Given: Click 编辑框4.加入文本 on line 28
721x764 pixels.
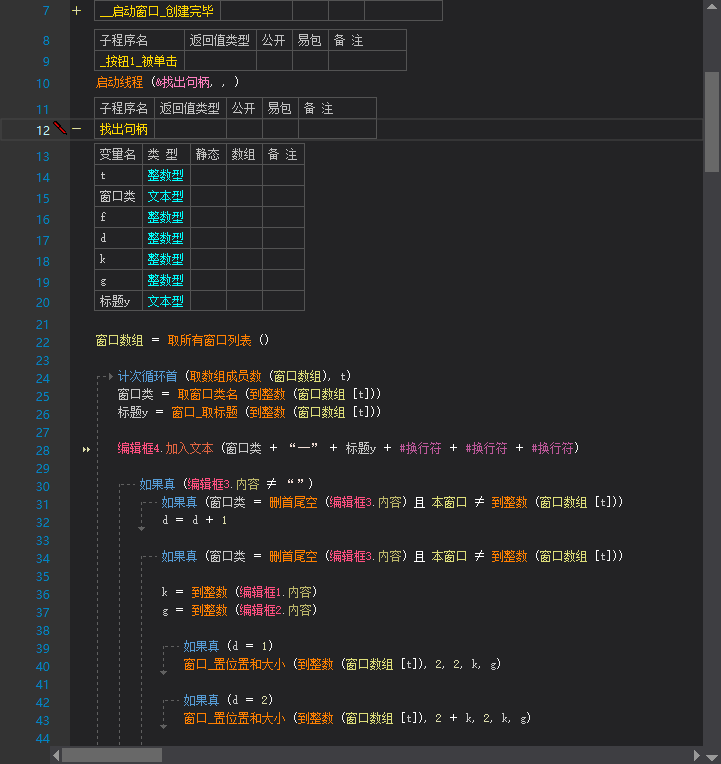Looking at the screenshot, I should coord(165,448).
